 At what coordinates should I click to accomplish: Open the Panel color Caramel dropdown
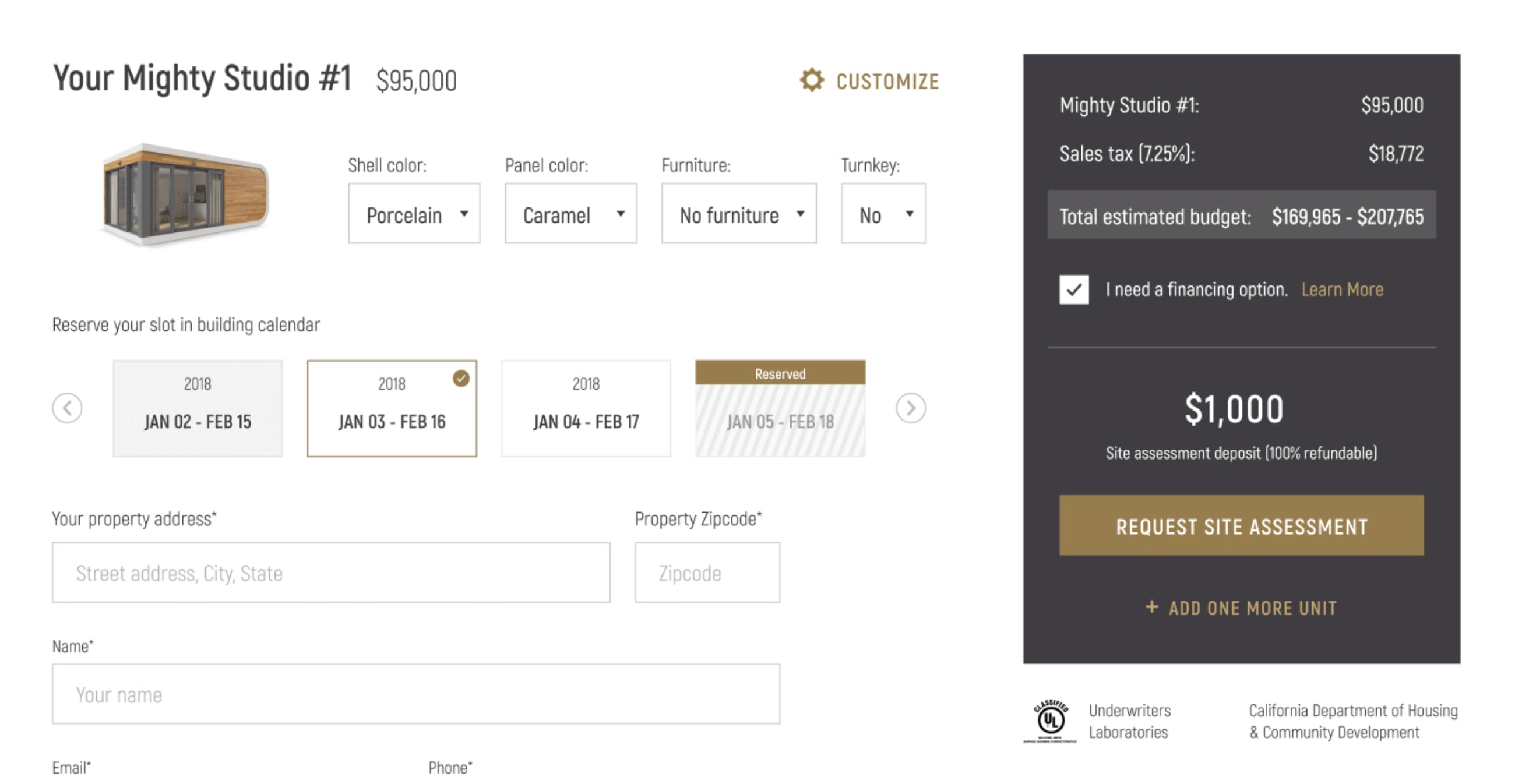click(x=570, y=214)
